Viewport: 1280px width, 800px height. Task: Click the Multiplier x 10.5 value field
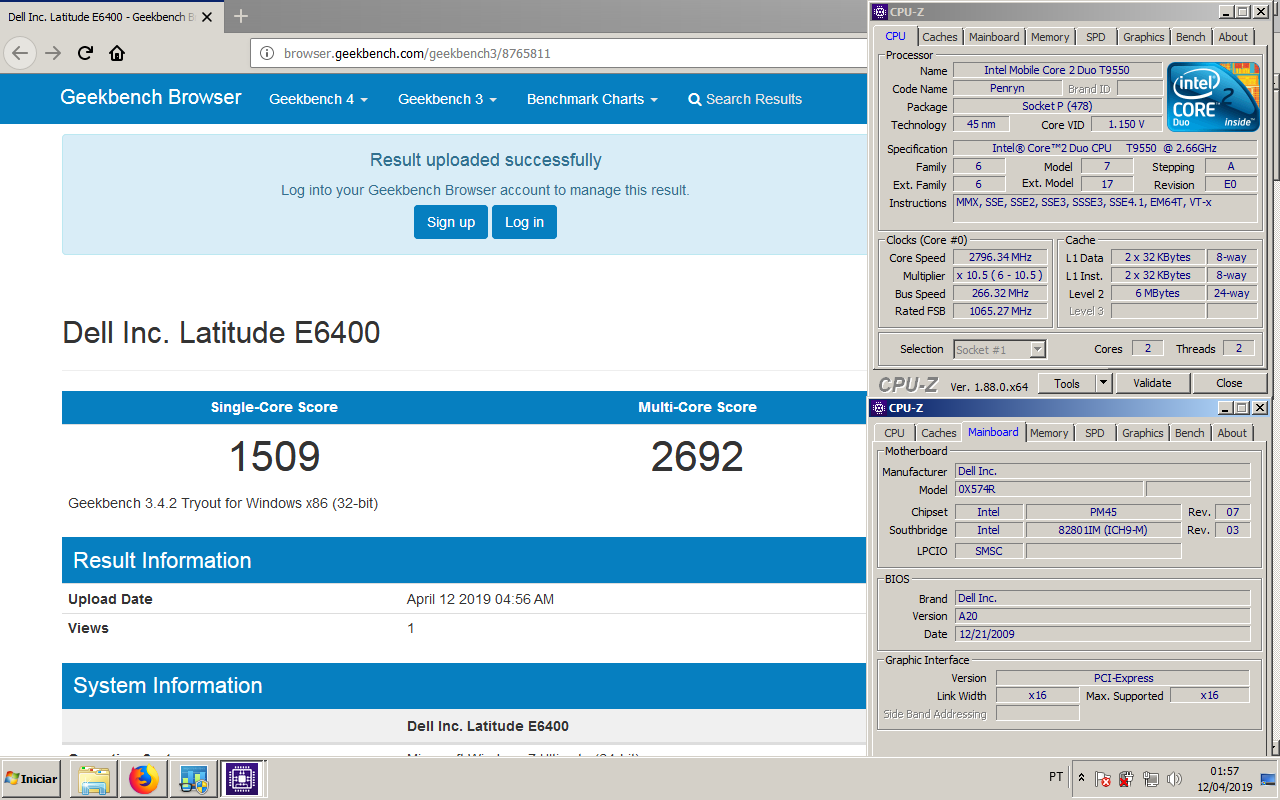coord(1000,275)
